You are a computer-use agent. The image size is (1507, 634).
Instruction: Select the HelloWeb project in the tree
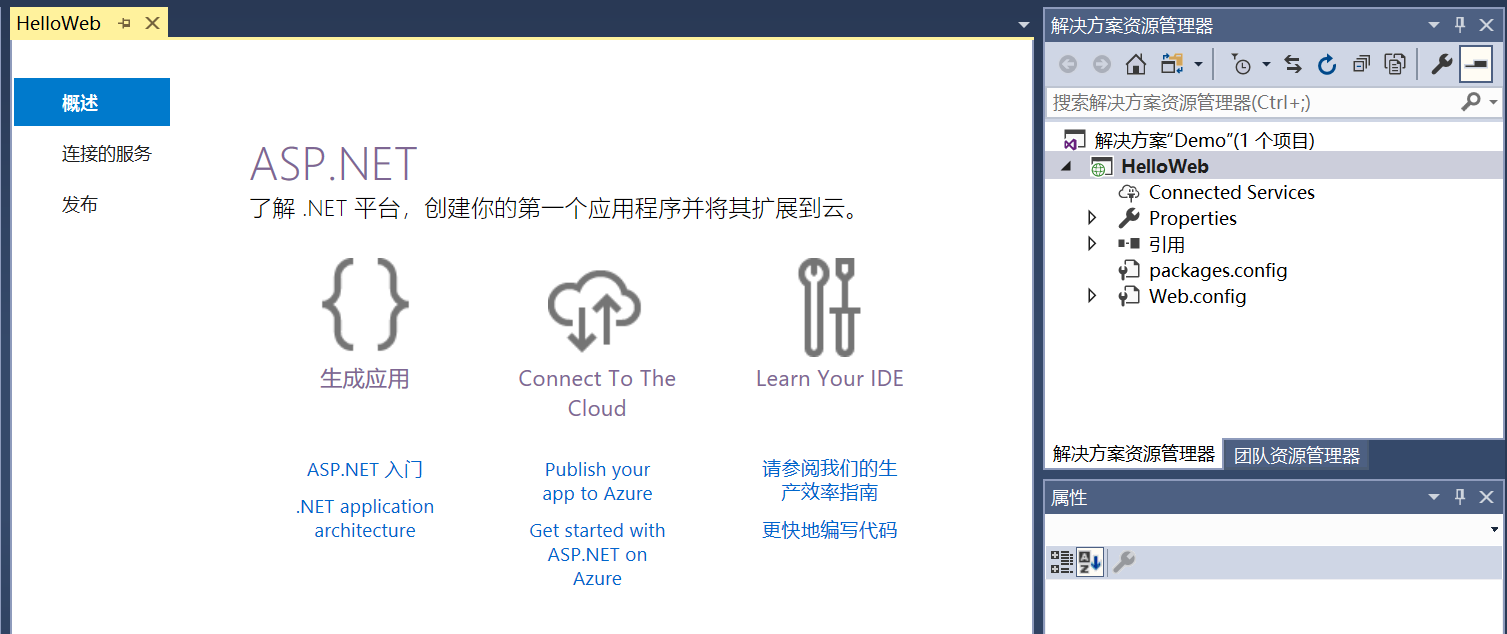click(x=1164, y=167)
